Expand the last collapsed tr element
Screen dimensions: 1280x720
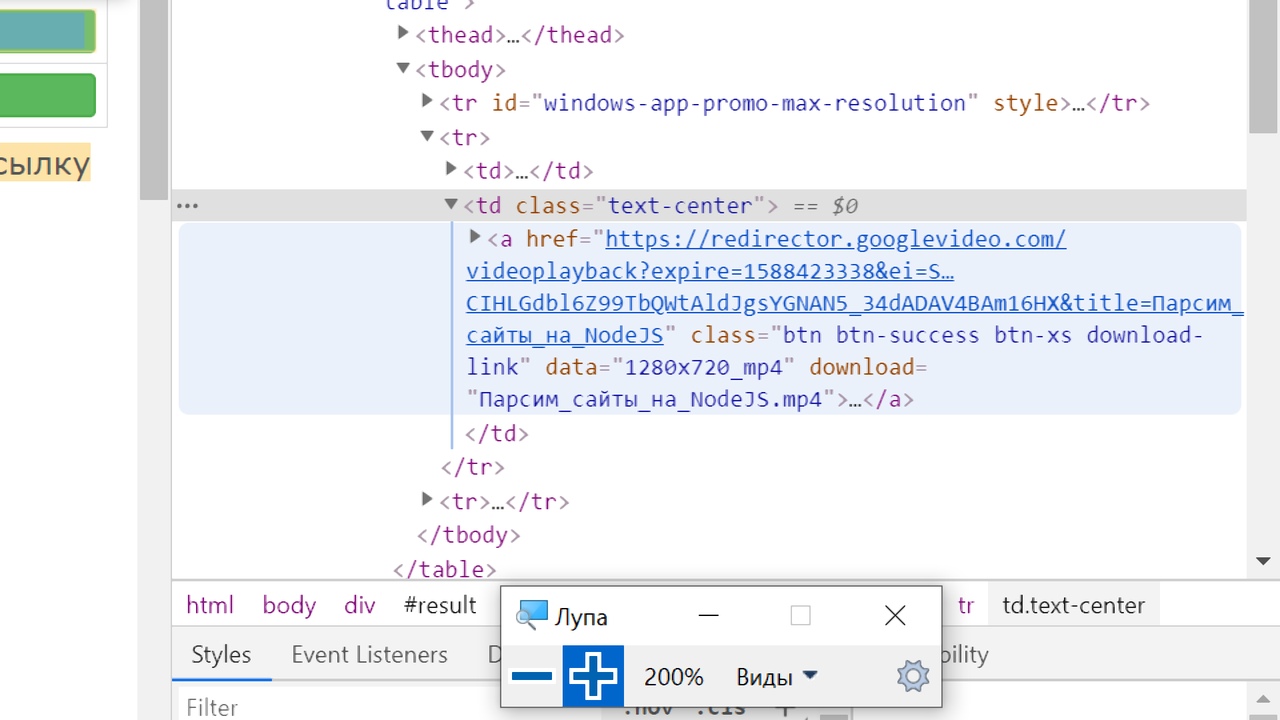click(427, 499)
